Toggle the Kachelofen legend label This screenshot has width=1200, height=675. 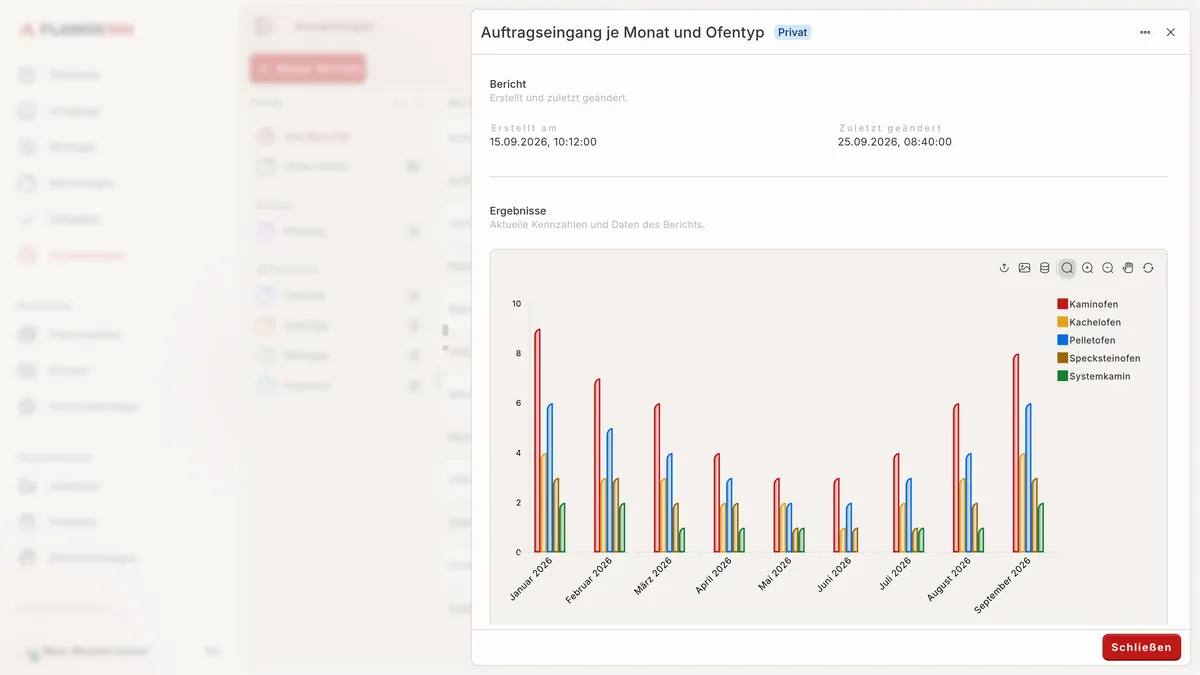[1095, 322]
